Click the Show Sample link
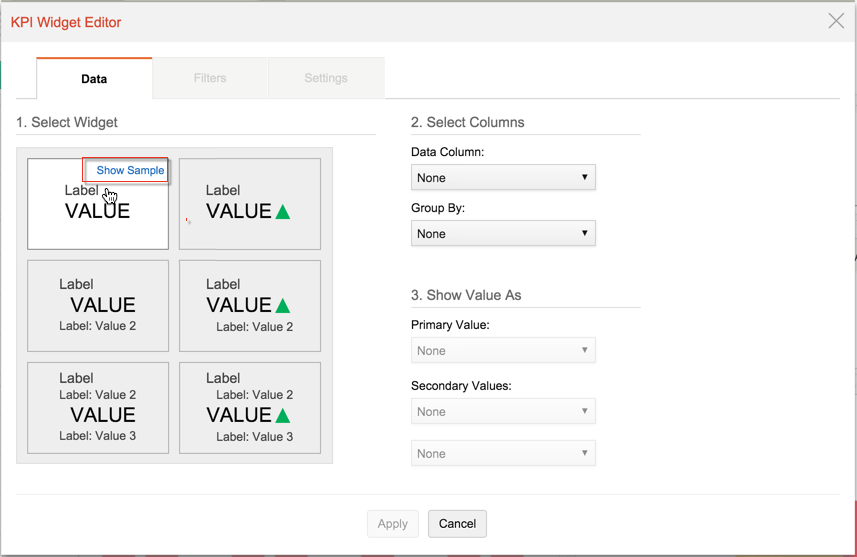The image size is (857, 557). 130,171
